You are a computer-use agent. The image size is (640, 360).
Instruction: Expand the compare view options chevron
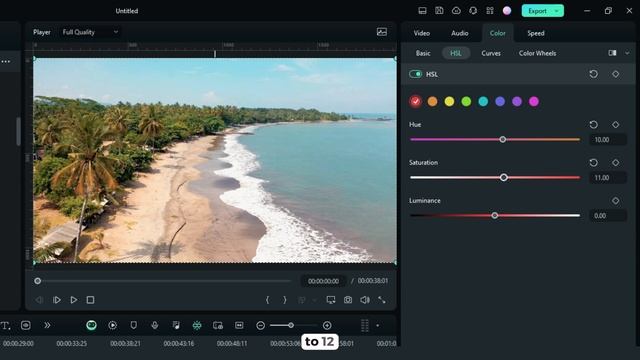tap(627, 53)
